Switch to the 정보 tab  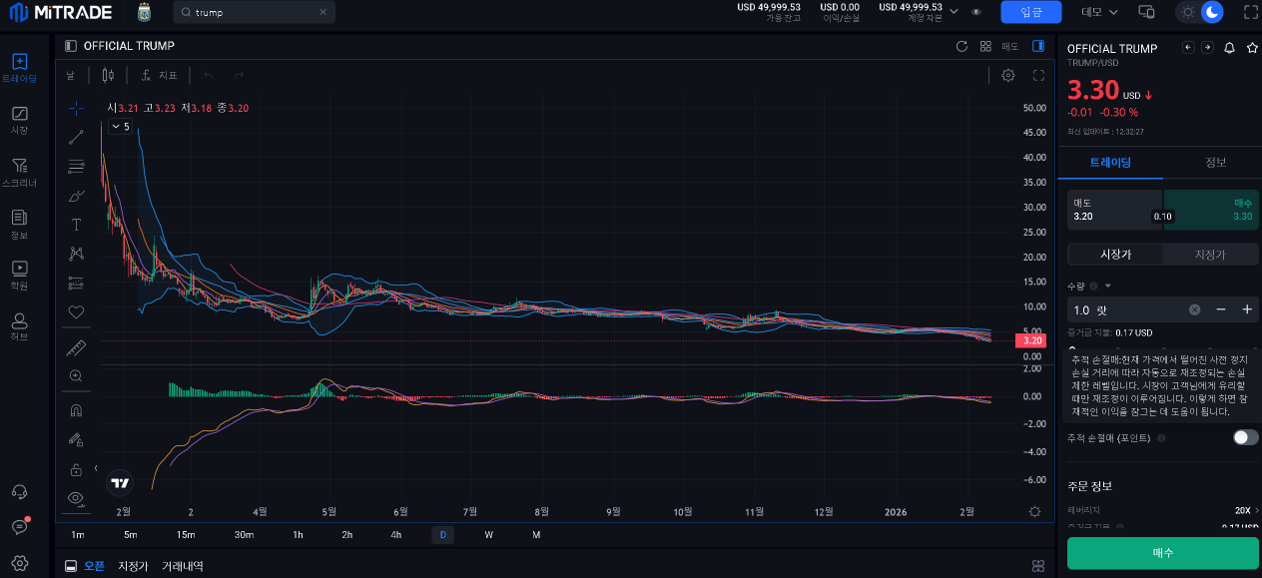tap(1215, 162)
